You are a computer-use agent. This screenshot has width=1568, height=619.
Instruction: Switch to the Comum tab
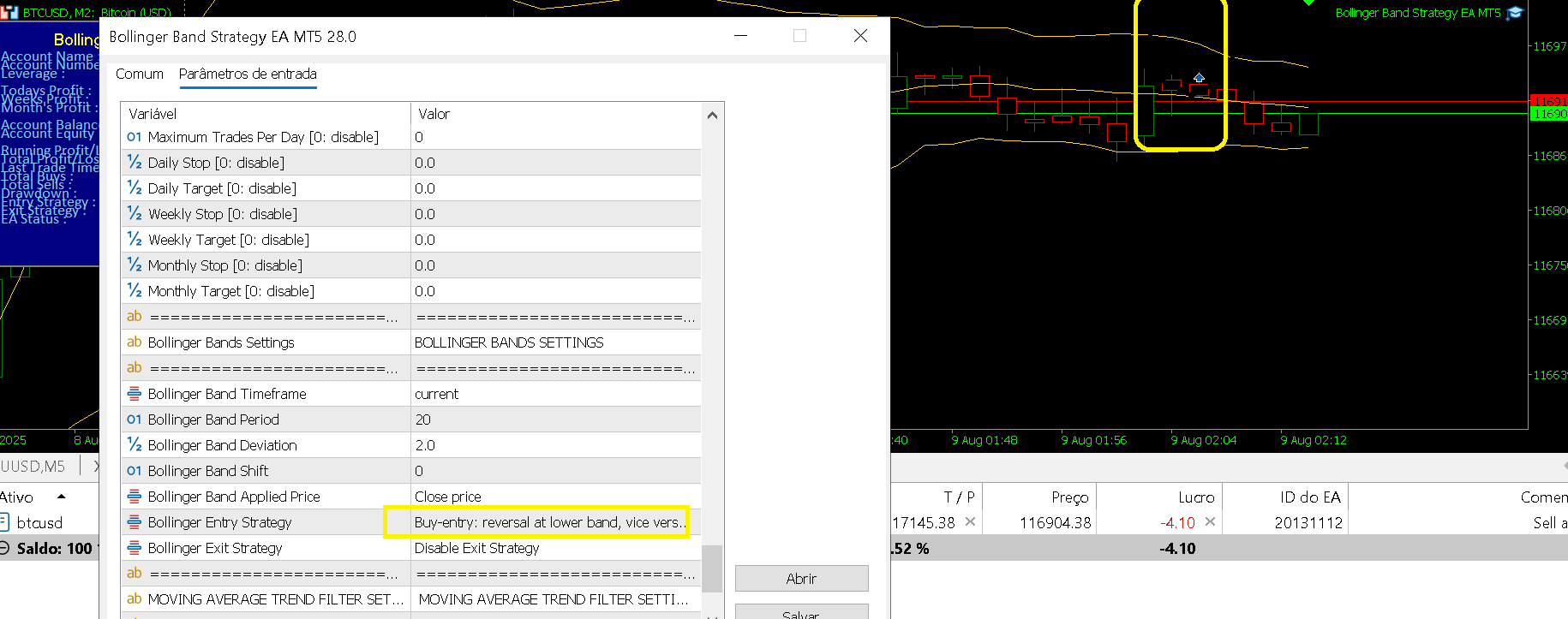[140, 74]
